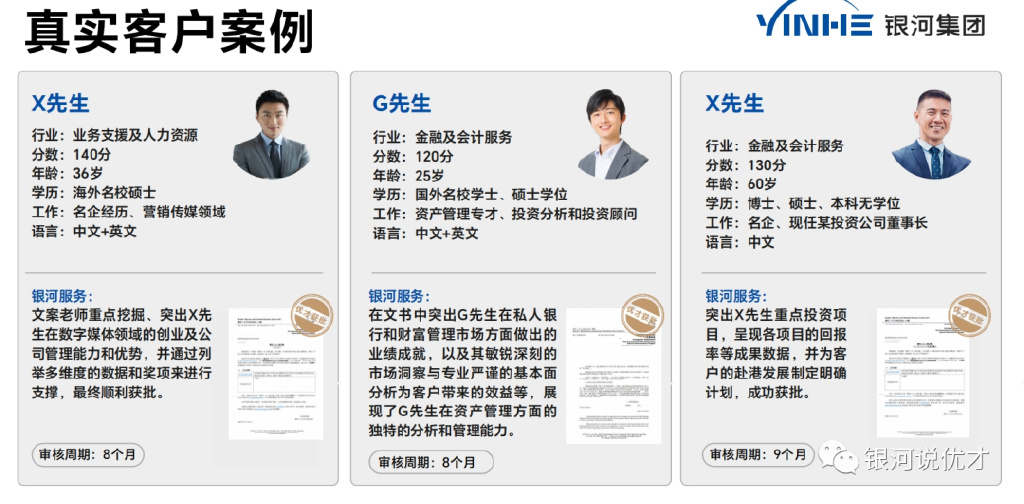Open the portrait photo of G先生
Image resolution: width=1024 pixels, height=504 pixels.
612,134
